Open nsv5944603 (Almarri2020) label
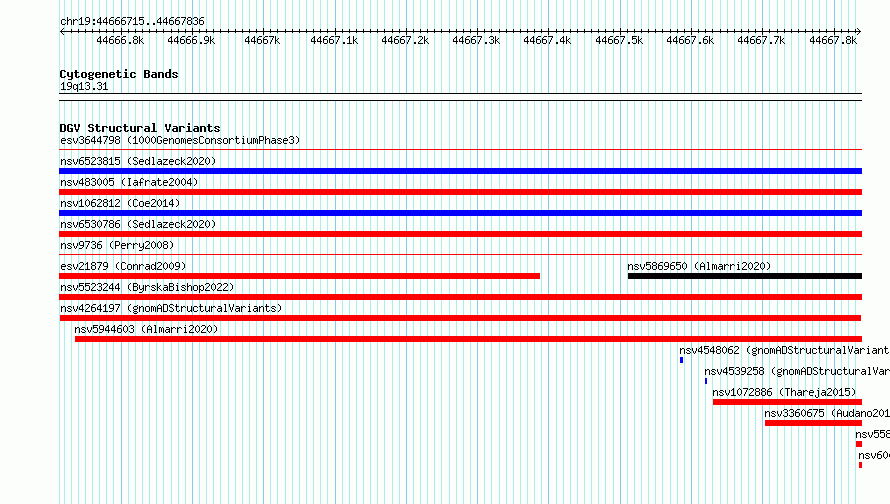This screenshot has width=890, height=504. pos(146,329)
